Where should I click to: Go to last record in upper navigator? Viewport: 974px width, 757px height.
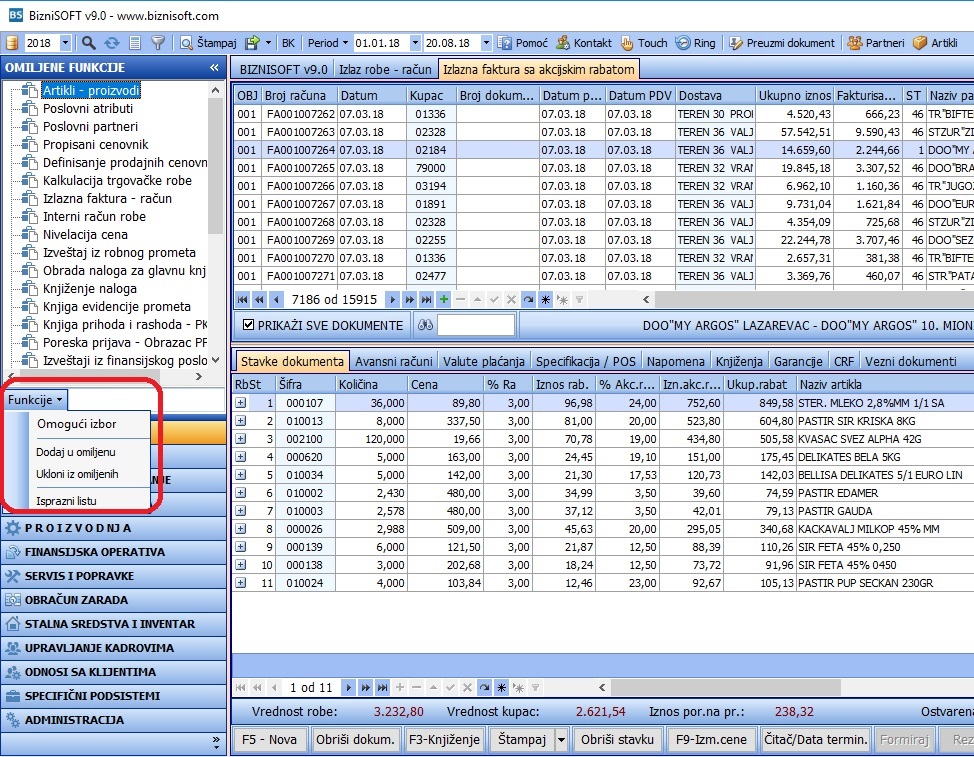coord(426,300)
